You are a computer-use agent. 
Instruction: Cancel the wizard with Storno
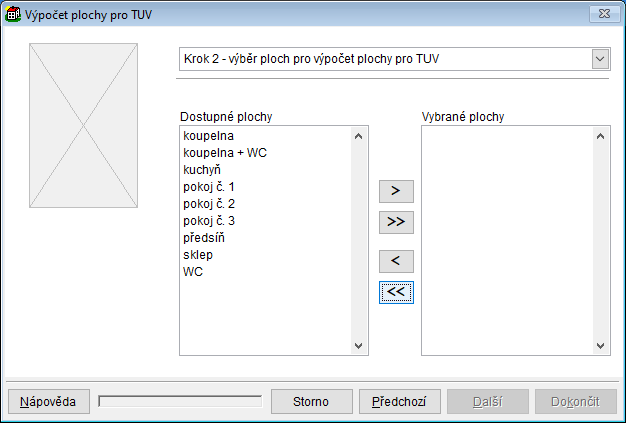click(310, 401)
